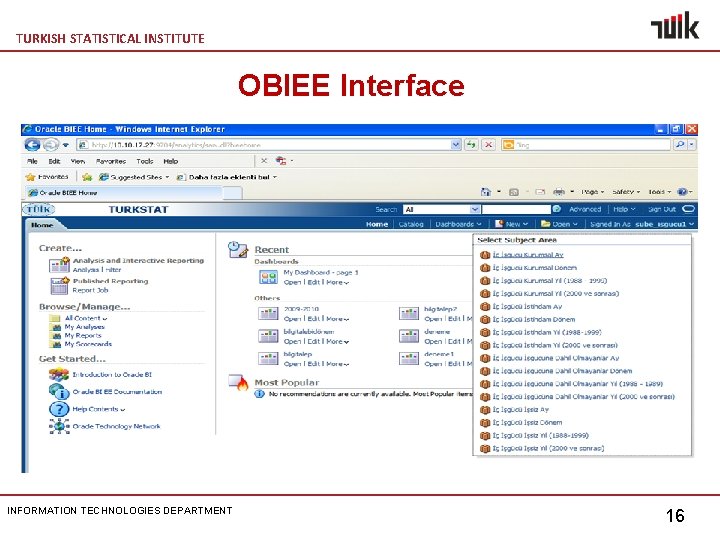The width and height of the screenshot is (720, 540).
Task: Click the browser URL address field
Action: point(264,145)
